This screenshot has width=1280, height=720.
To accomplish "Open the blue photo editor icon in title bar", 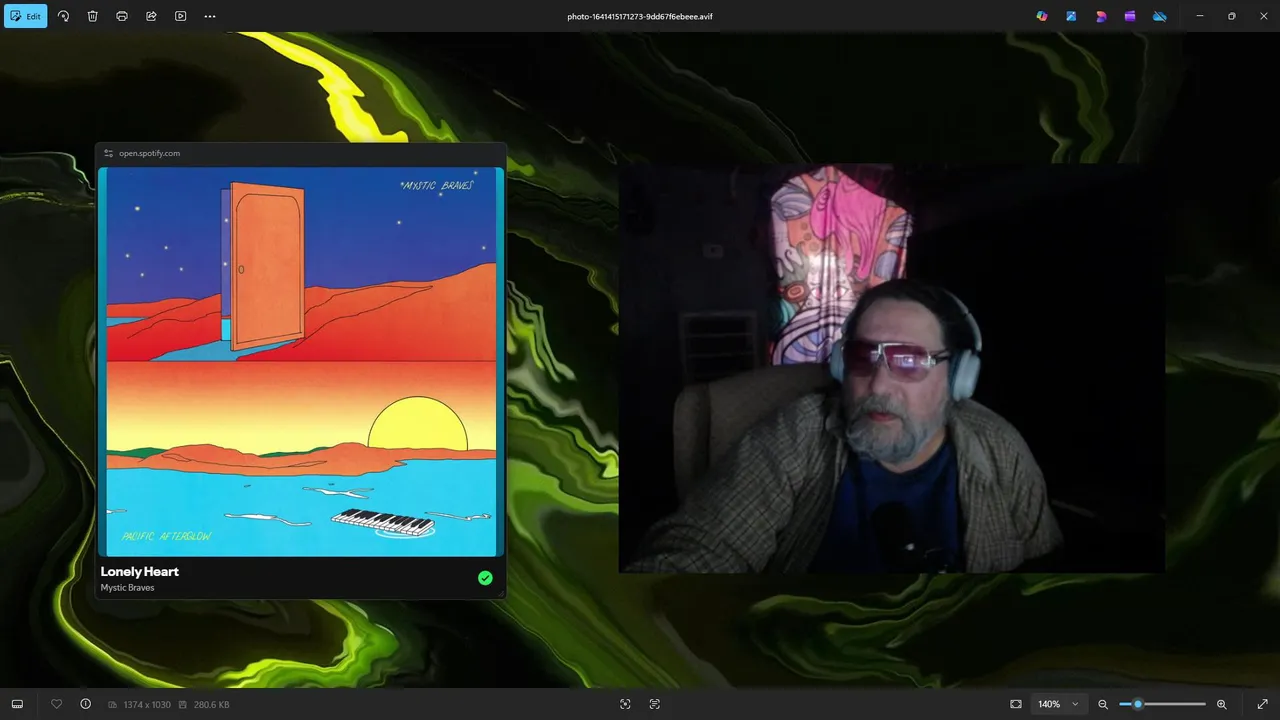I will (1071, 16).
